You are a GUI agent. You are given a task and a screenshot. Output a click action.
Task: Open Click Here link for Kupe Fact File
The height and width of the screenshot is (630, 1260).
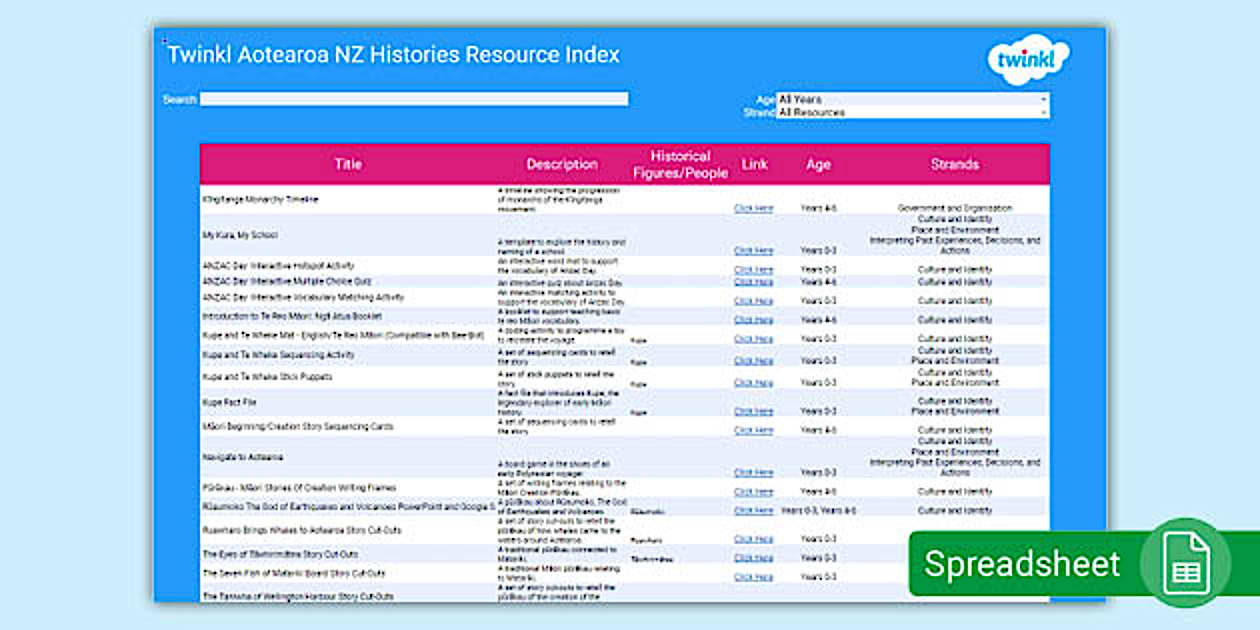coord(753,410)
